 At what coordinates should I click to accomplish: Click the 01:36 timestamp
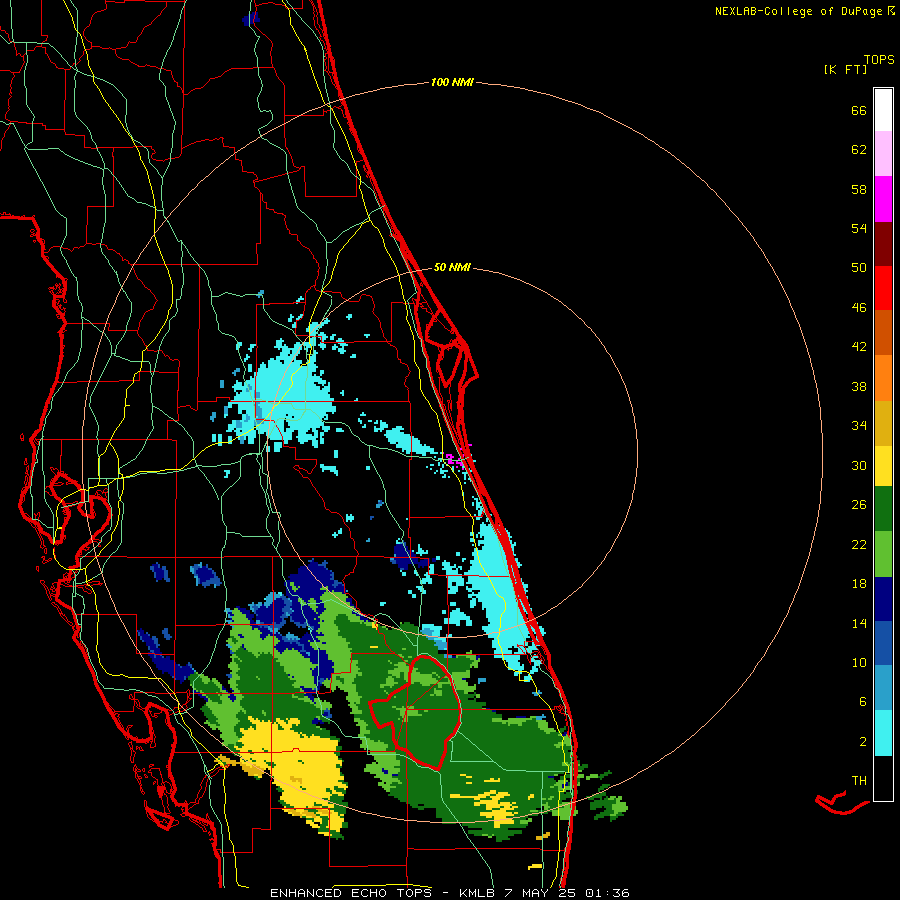[x=607, y=893]
